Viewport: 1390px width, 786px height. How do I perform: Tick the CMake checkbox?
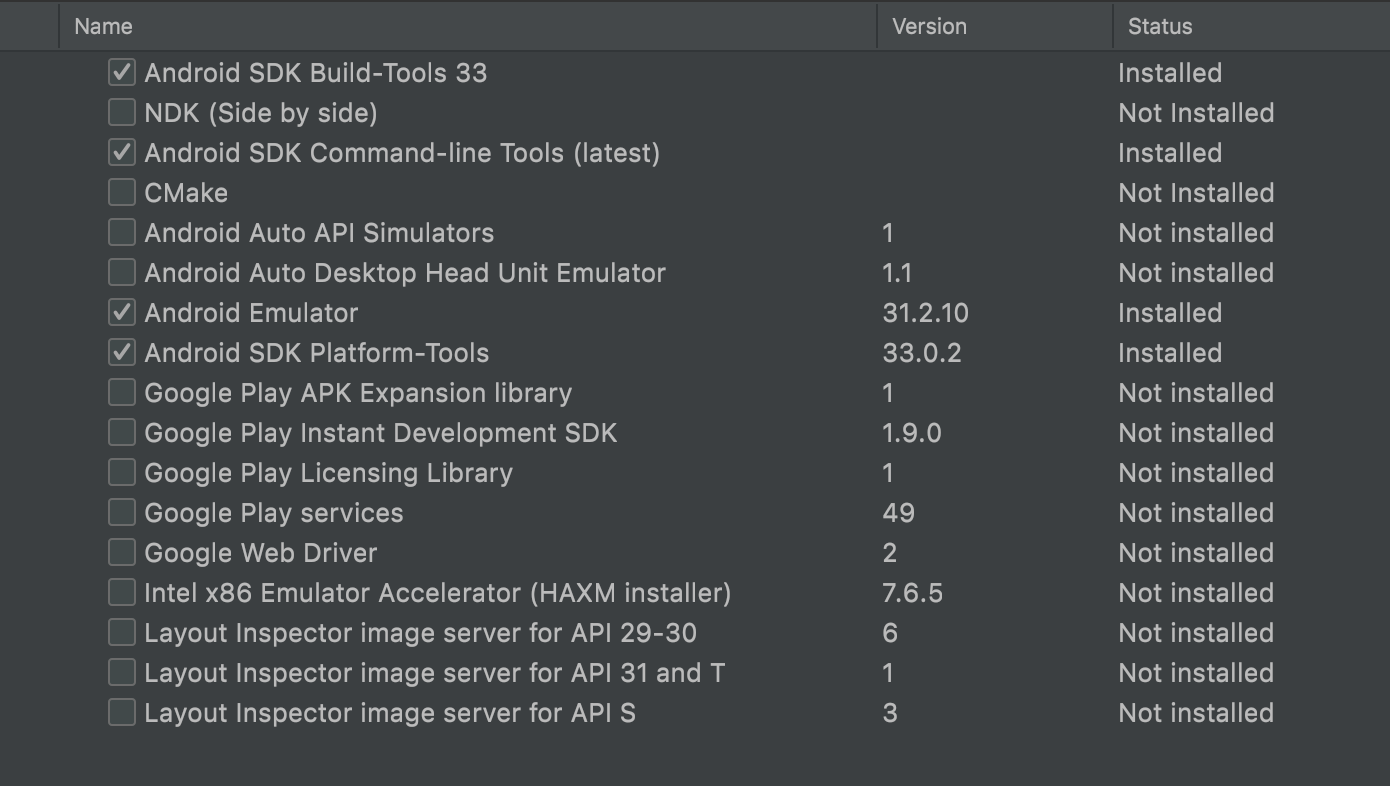122,192
